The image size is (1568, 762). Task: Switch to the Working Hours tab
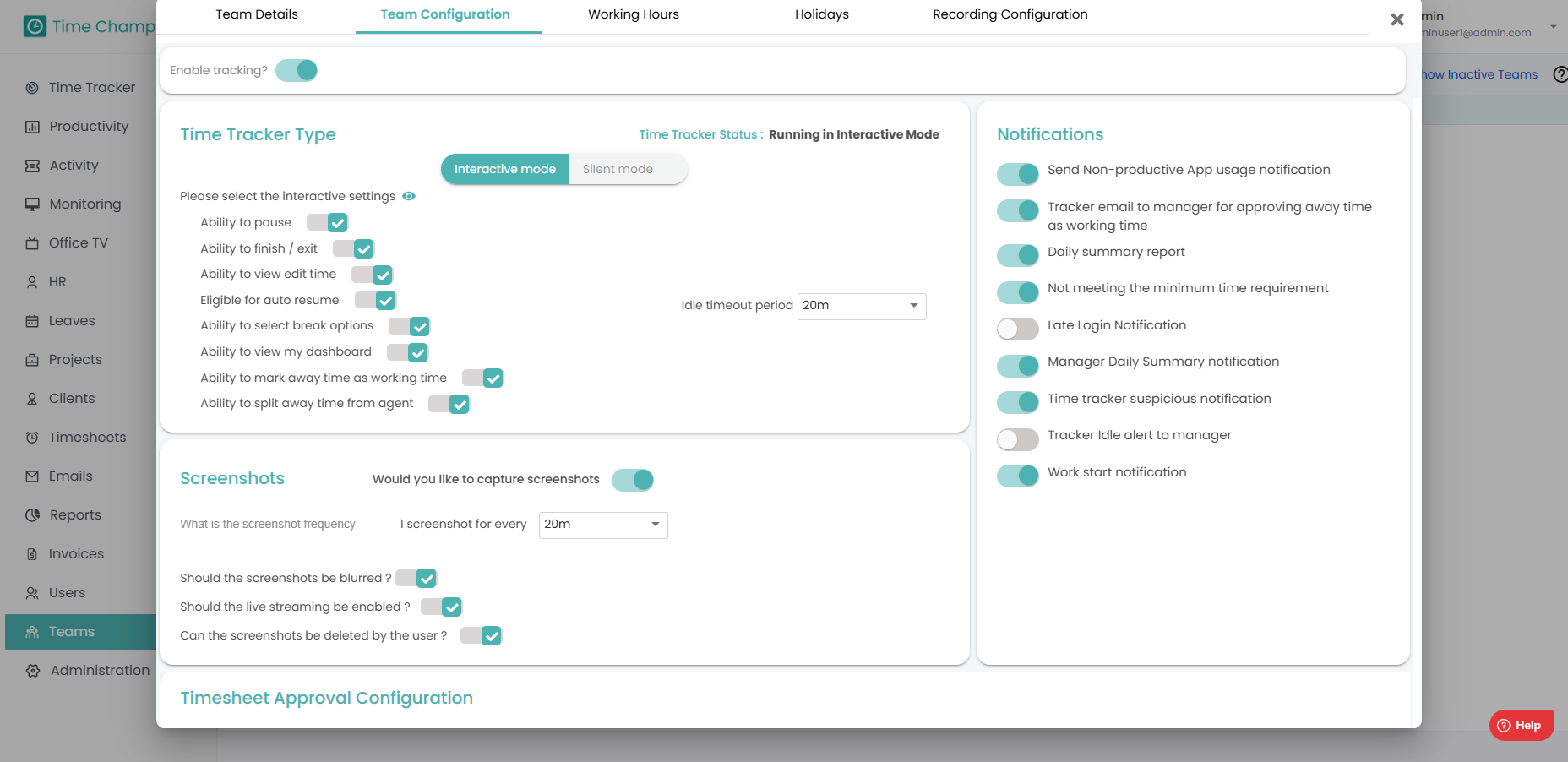click(634, 14)
